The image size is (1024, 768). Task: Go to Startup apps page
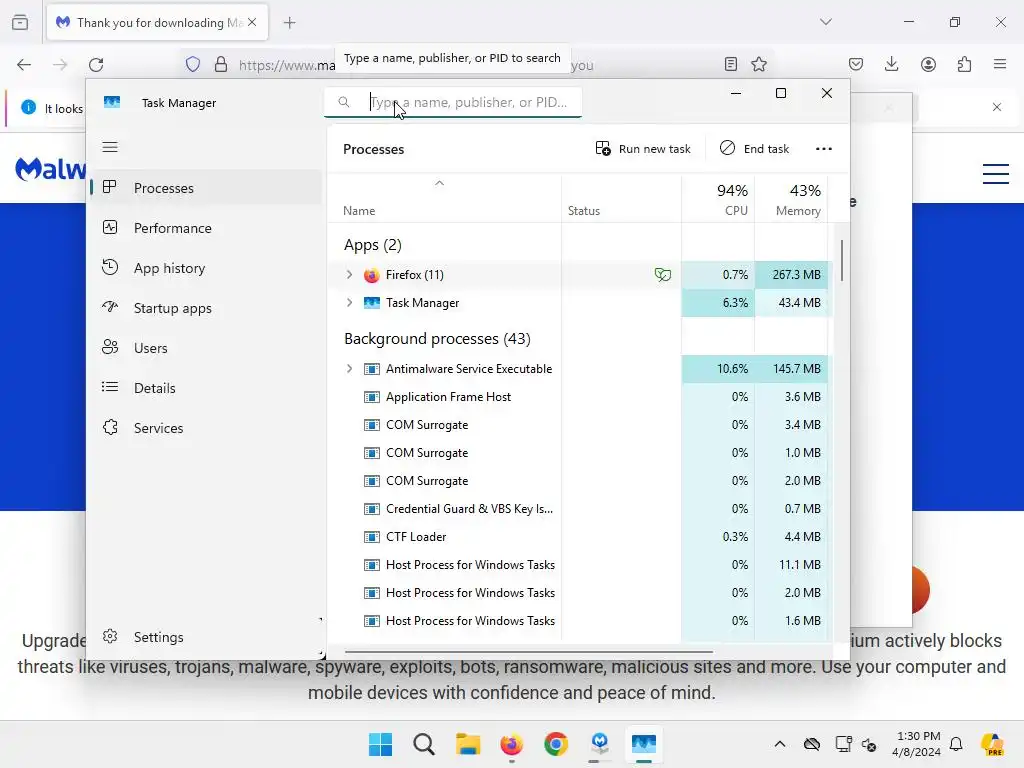(206, 308)
